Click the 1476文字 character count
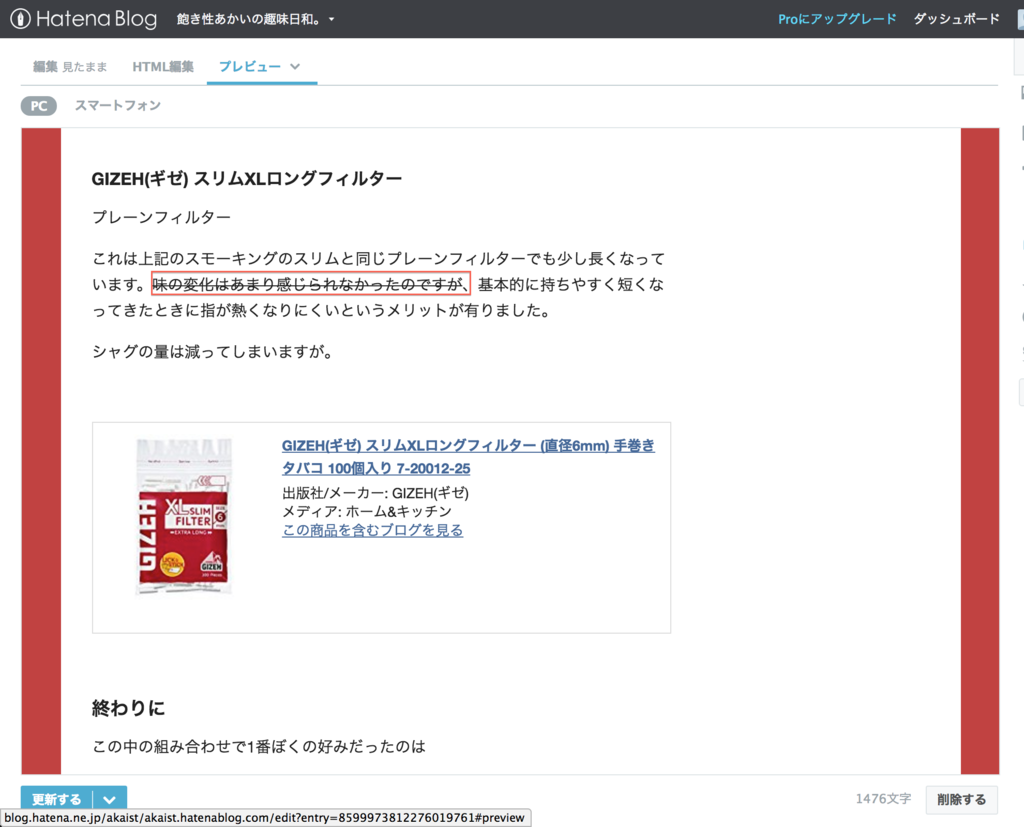The width and height of the screenshot is (1024, 827). 883,799
